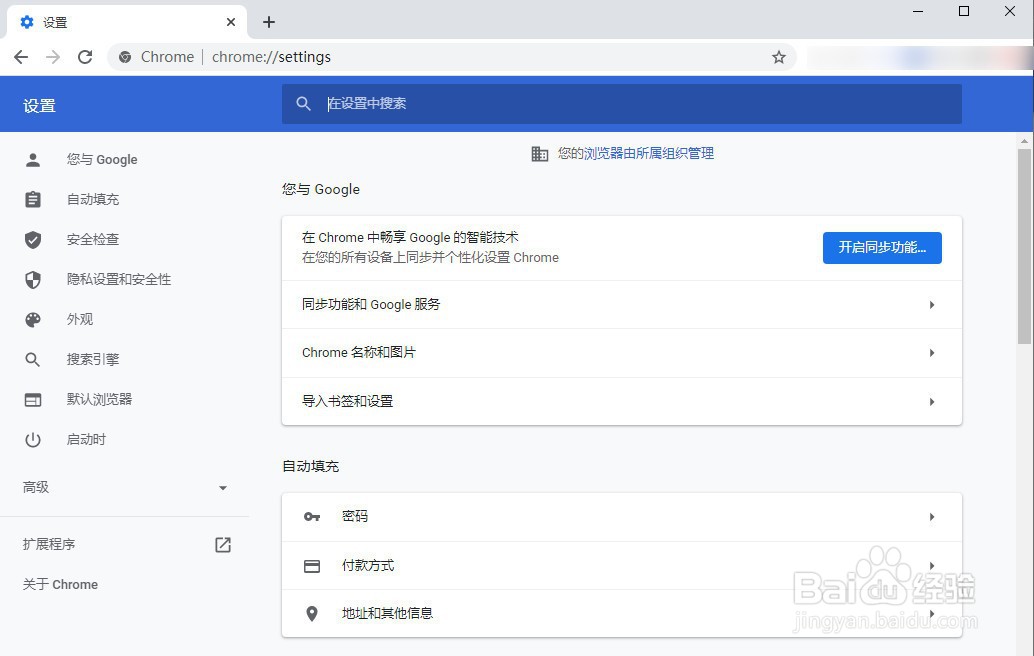Click the browser back arrow
Viewport: 1034px width, 656px height.
(x=21, y=57)
